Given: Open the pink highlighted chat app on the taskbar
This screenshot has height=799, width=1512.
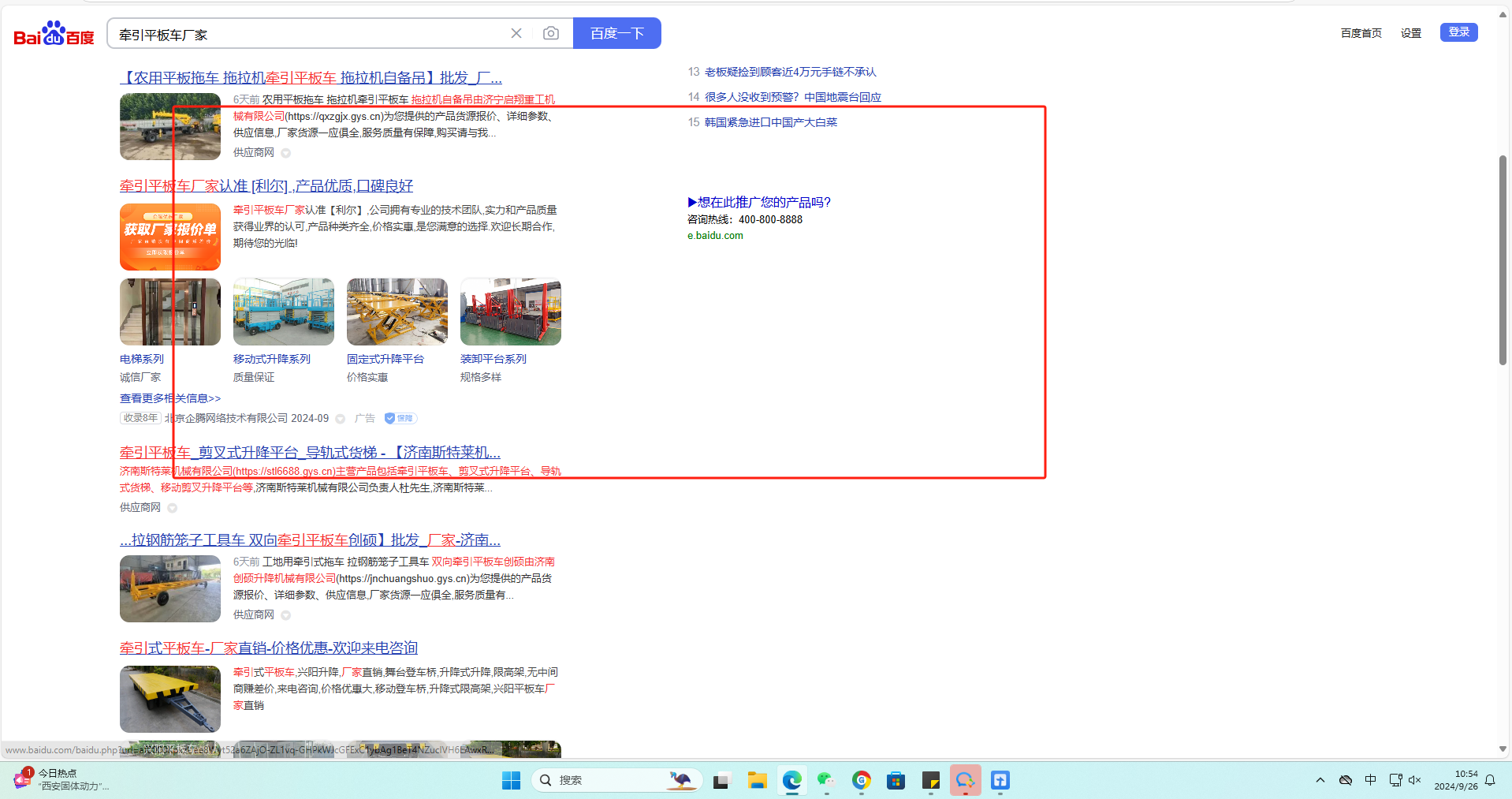Looking at the screenshot, I should [x=966, y=780].
